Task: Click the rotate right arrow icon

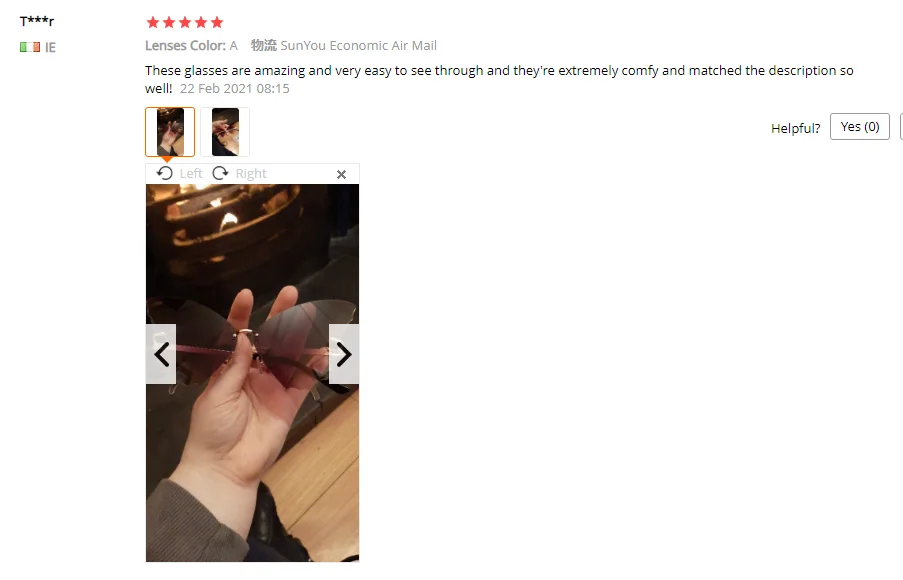Action: tap(220, 173)
